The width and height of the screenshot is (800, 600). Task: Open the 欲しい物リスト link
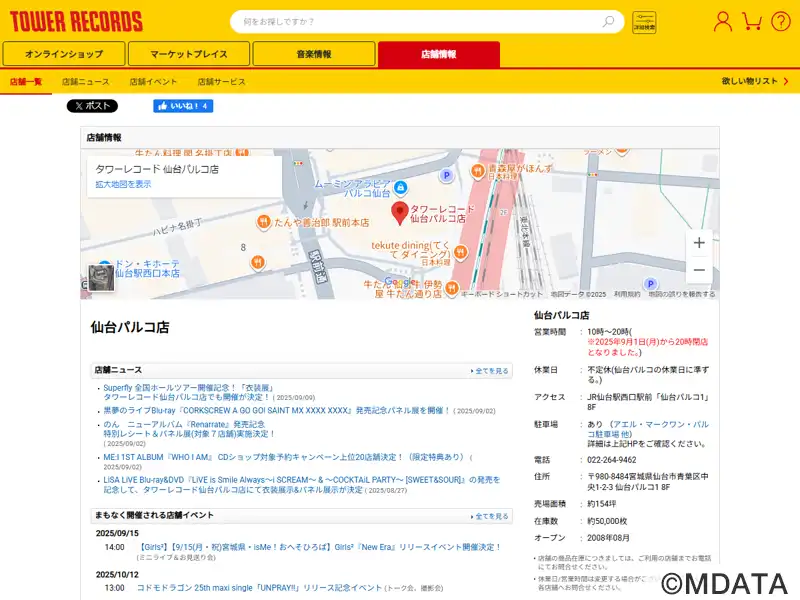click(755, 81)
